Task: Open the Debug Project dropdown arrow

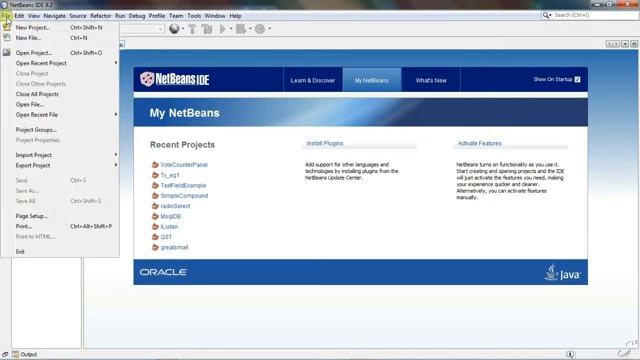Action: point(250,29)
